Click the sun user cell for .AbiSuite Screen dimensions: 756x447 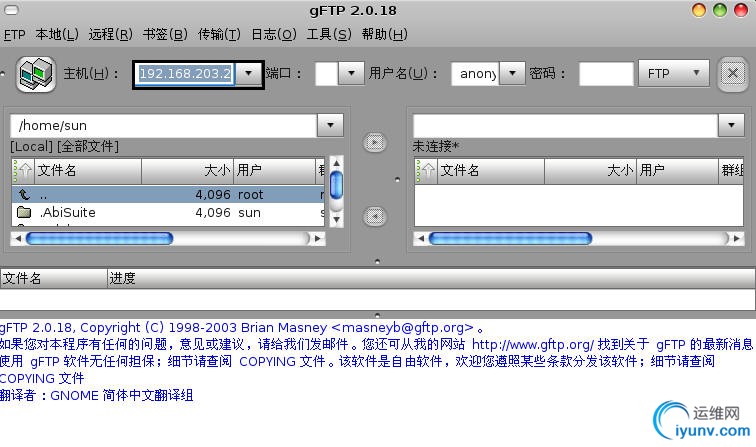[249, 213]
